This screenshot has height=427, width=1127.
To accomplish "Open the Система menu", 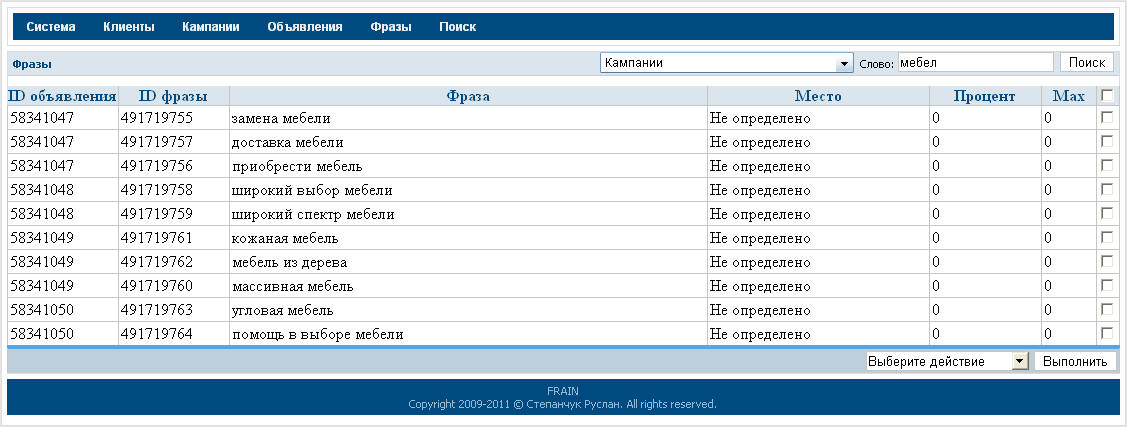I will 51,27.
